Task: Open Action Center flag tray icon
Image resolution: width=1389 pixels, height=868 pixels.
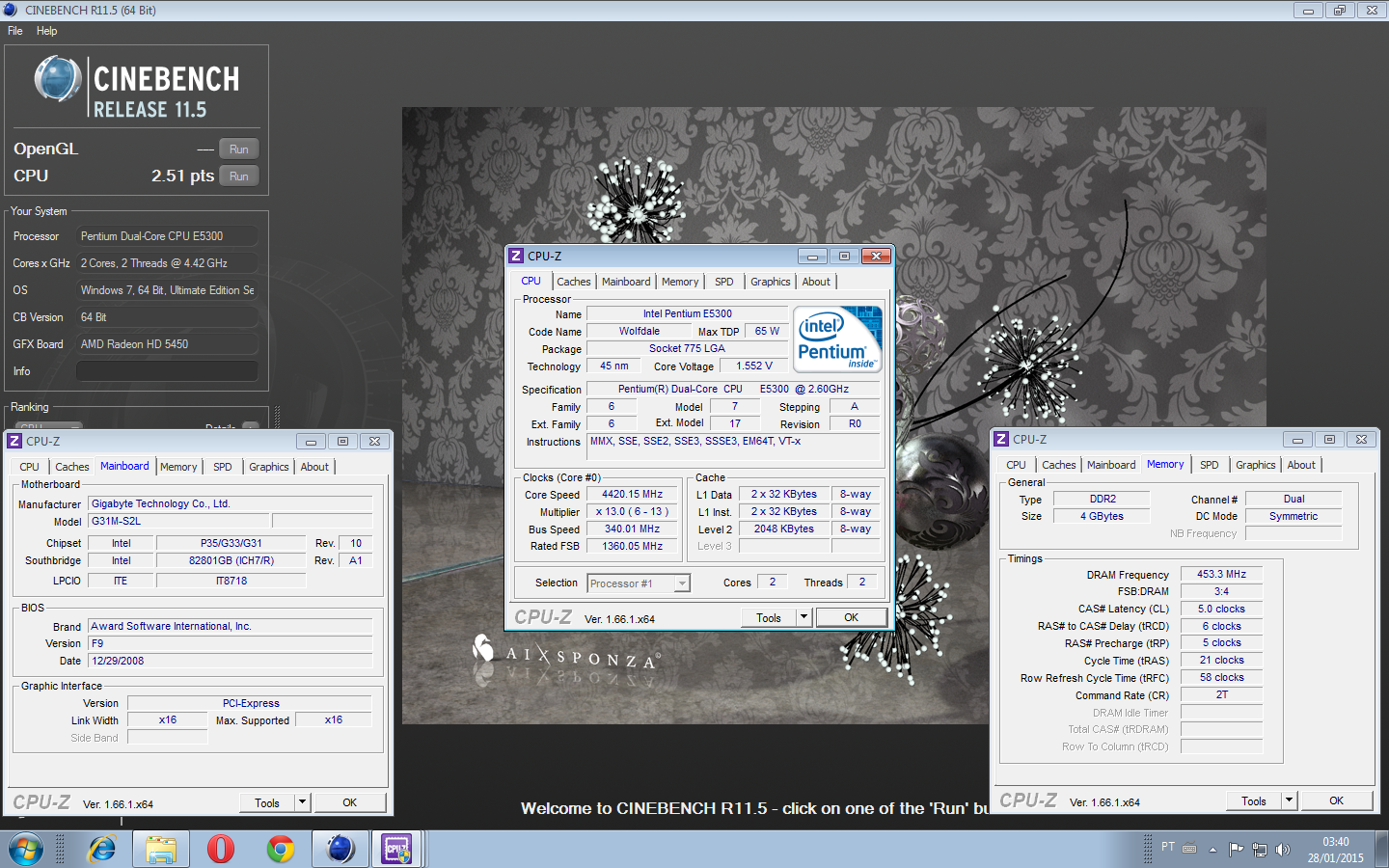Action: click(1236, 850)
